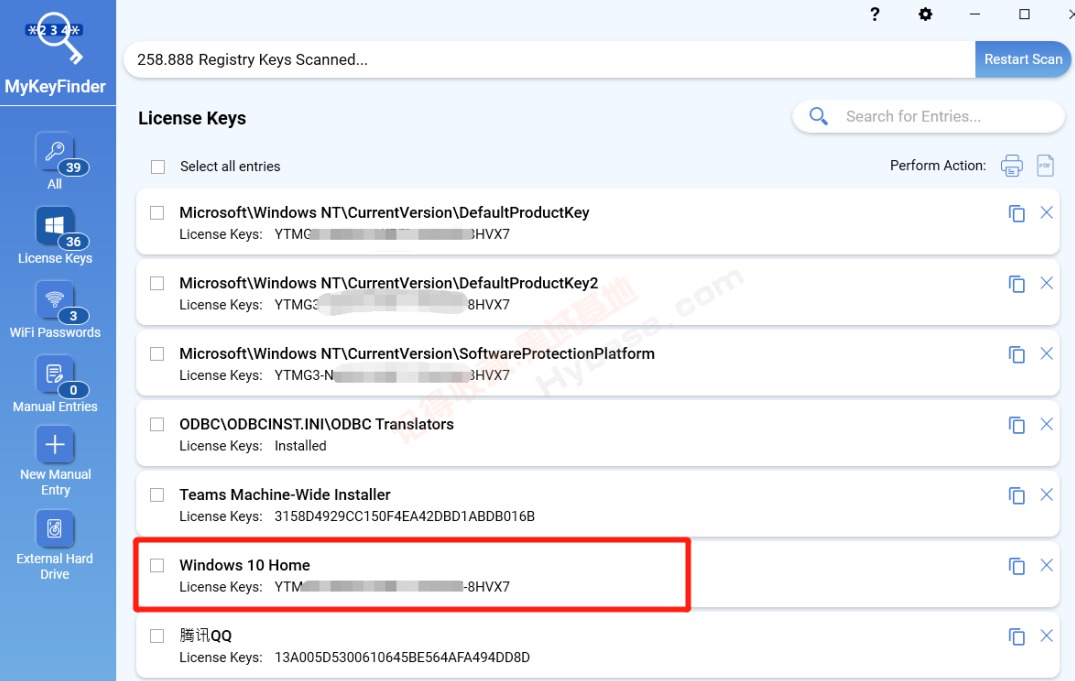
Task: Select the Teams Machine-Wide Installer checkbox
Action: pos(157,495)
